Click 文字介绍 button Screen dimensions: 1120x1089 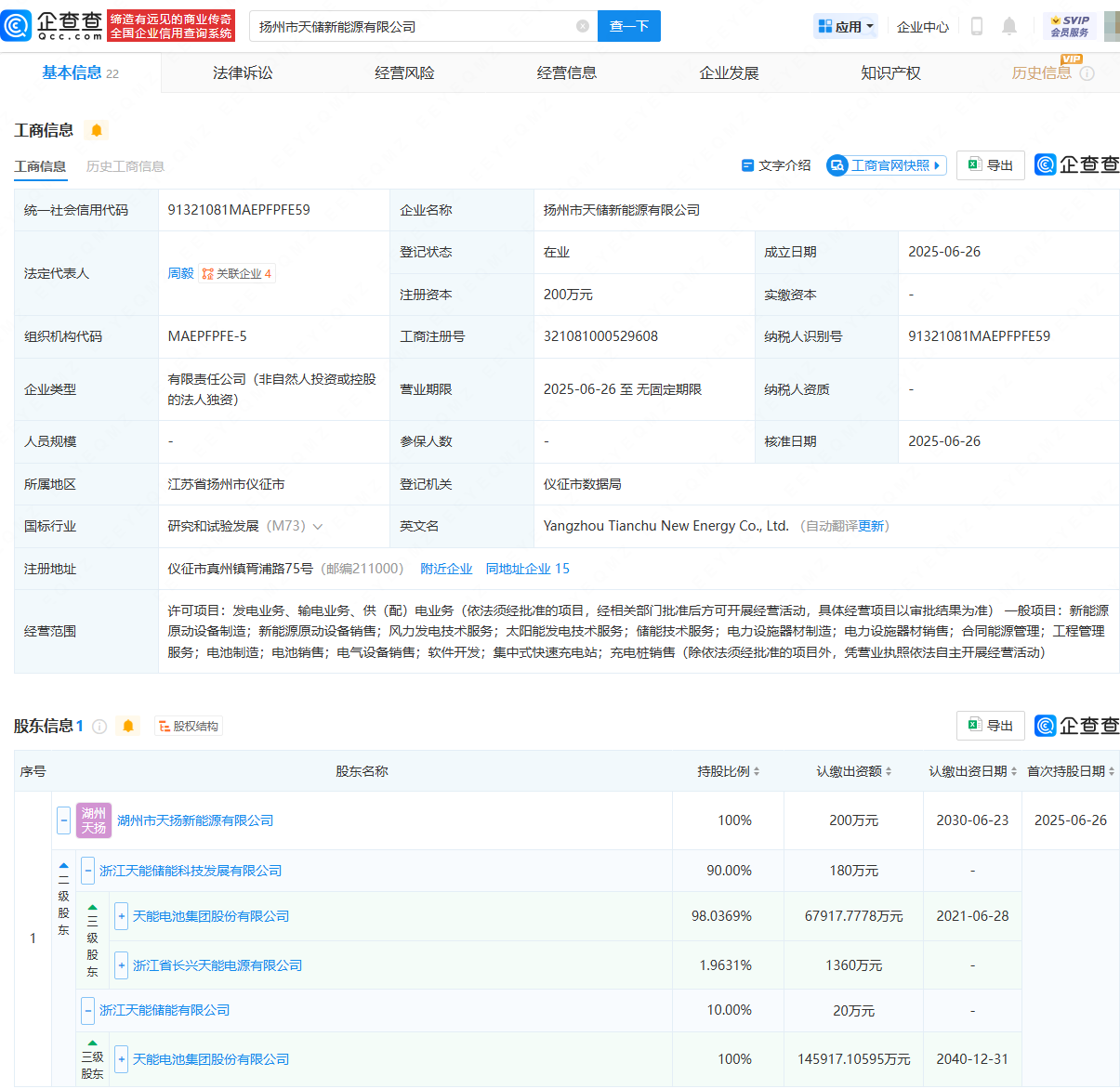click(776, 165)
